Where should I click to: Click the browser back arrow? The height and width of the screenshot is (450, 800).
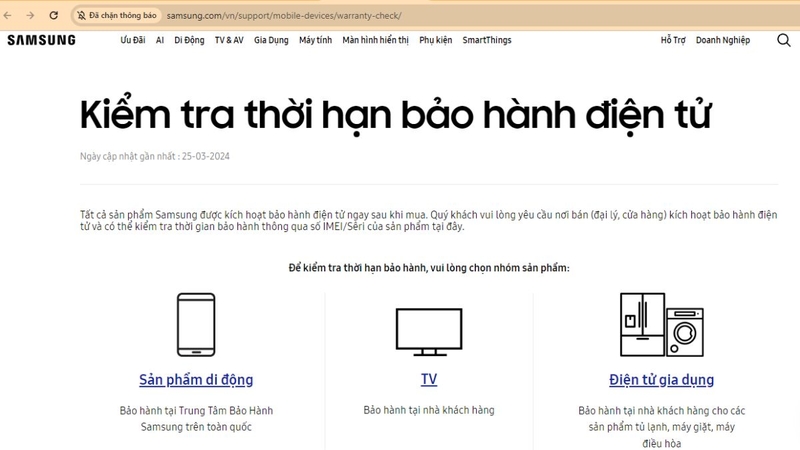[8, 15]
